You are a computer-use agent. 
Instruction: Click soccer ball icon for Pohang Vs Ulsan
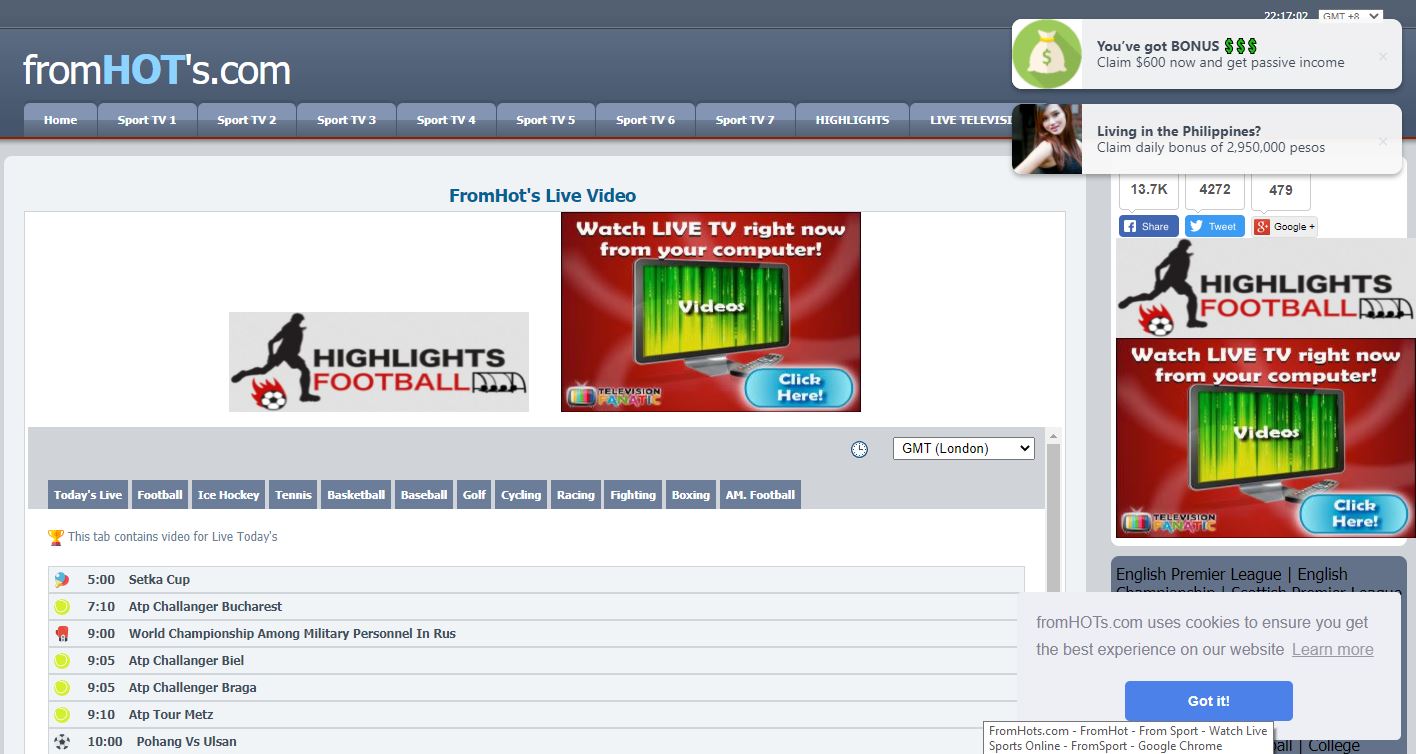pos(62,741)
